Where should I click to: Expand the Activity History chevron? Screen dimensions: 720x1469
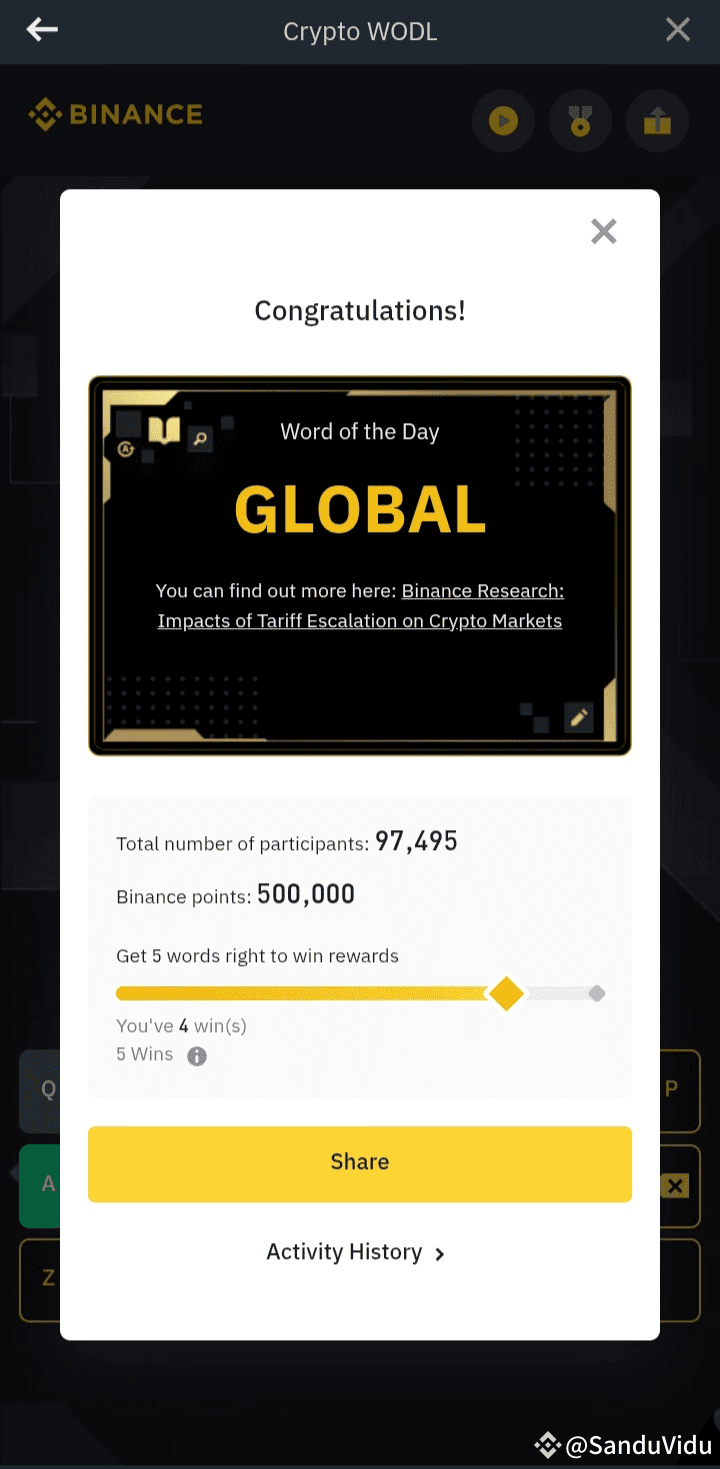[x=439, y=1253]
